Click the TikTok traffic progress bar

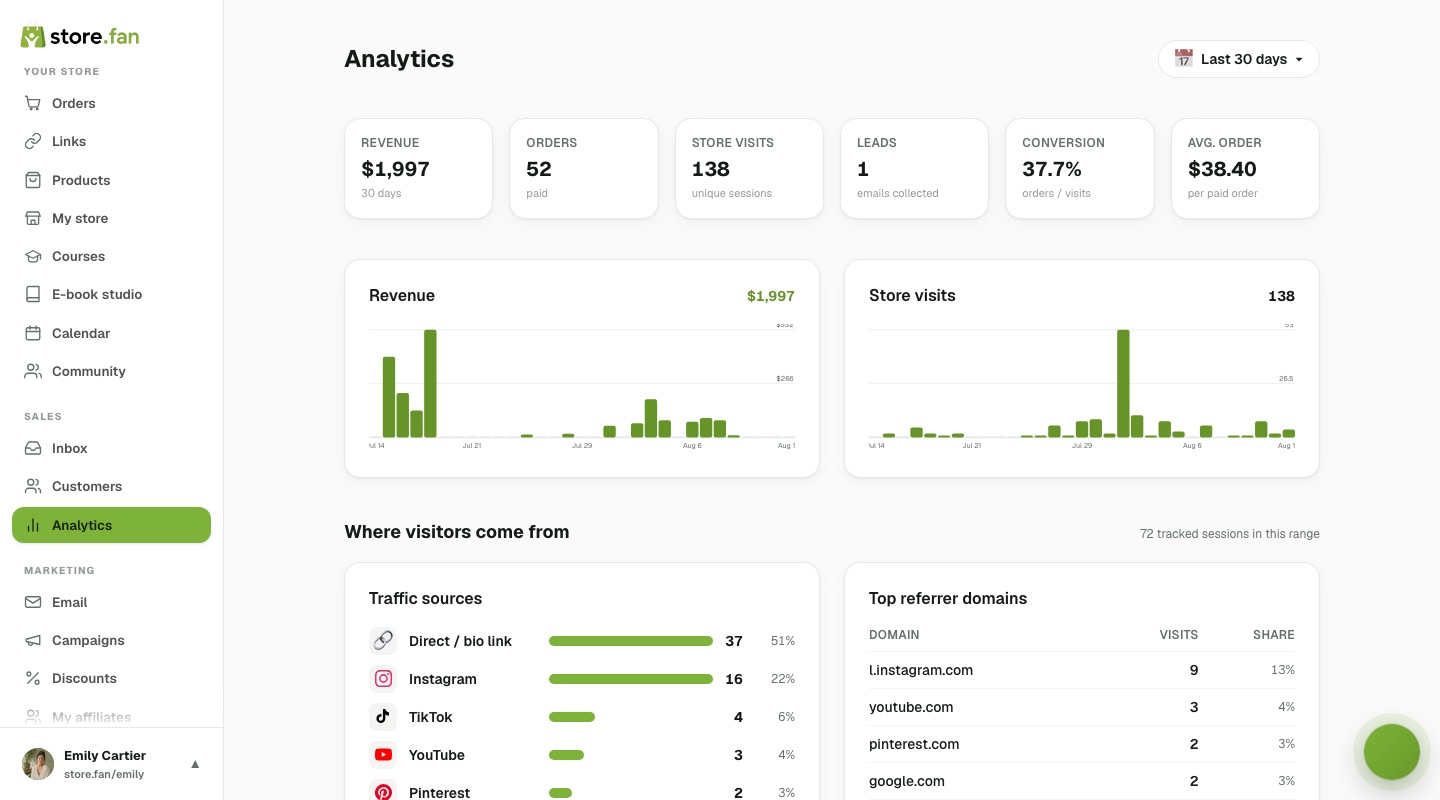point(572,717)
